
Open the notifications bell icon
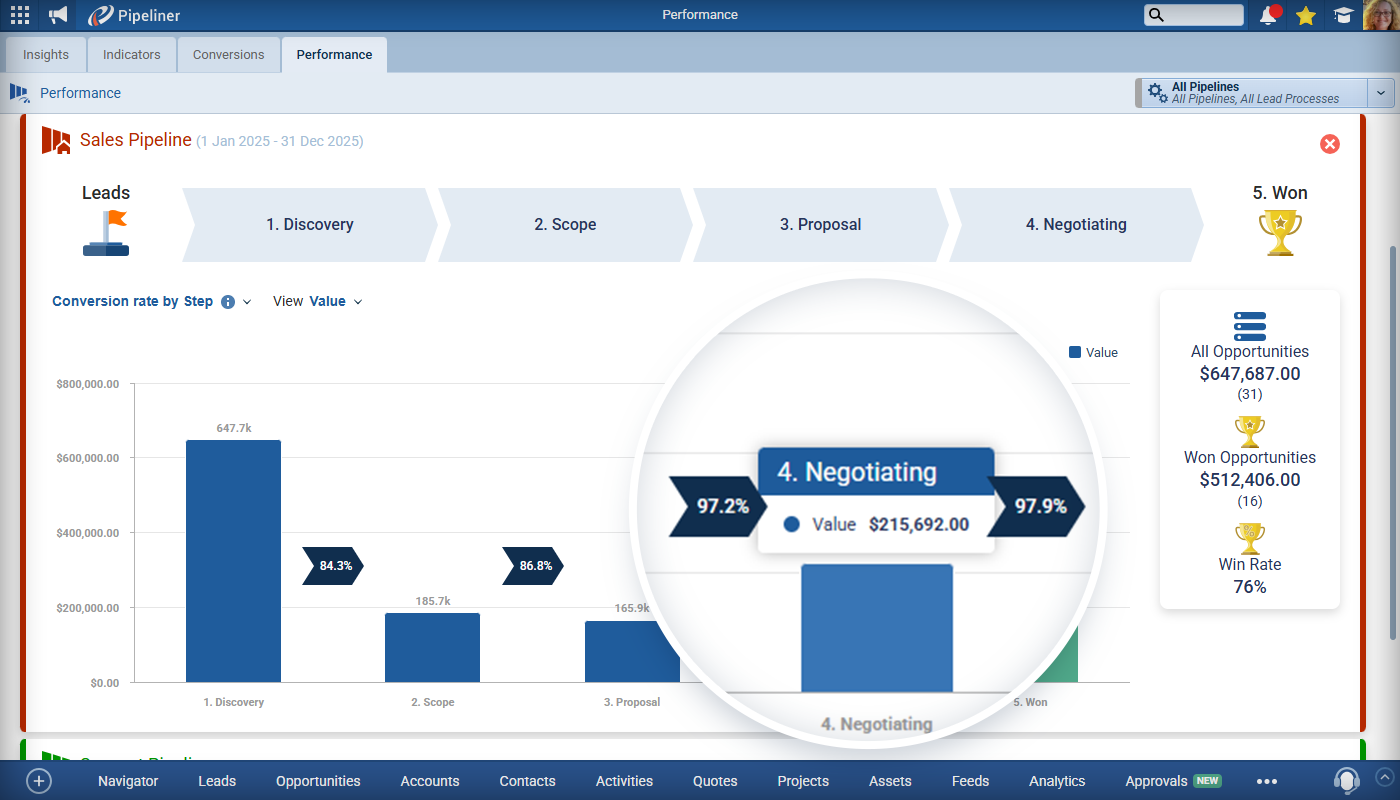click(x=1269, y=15)
